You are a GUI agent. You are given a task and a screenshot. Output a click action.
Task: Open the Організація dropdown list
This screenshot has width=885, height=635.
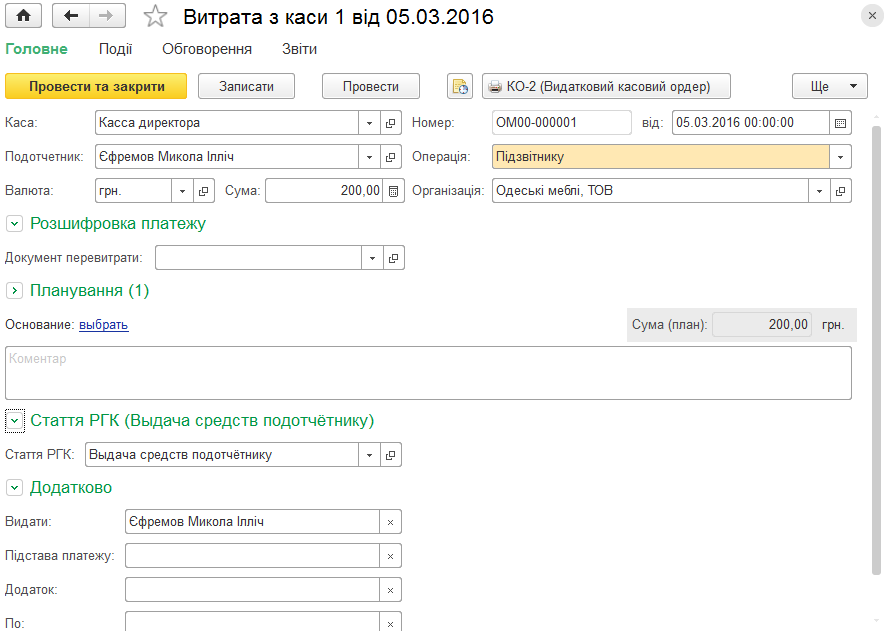click(x=819, y=191)
